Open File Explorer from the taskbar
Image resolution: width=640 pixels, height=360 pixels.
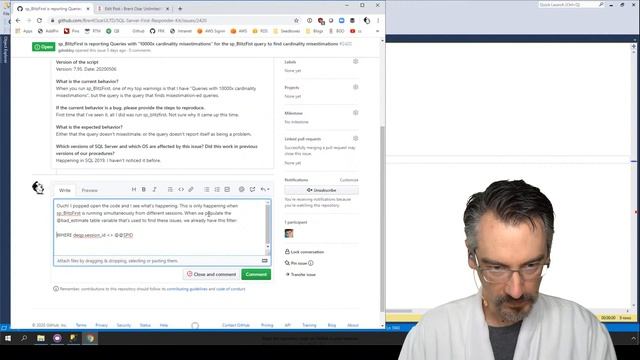tap(41, 338)
